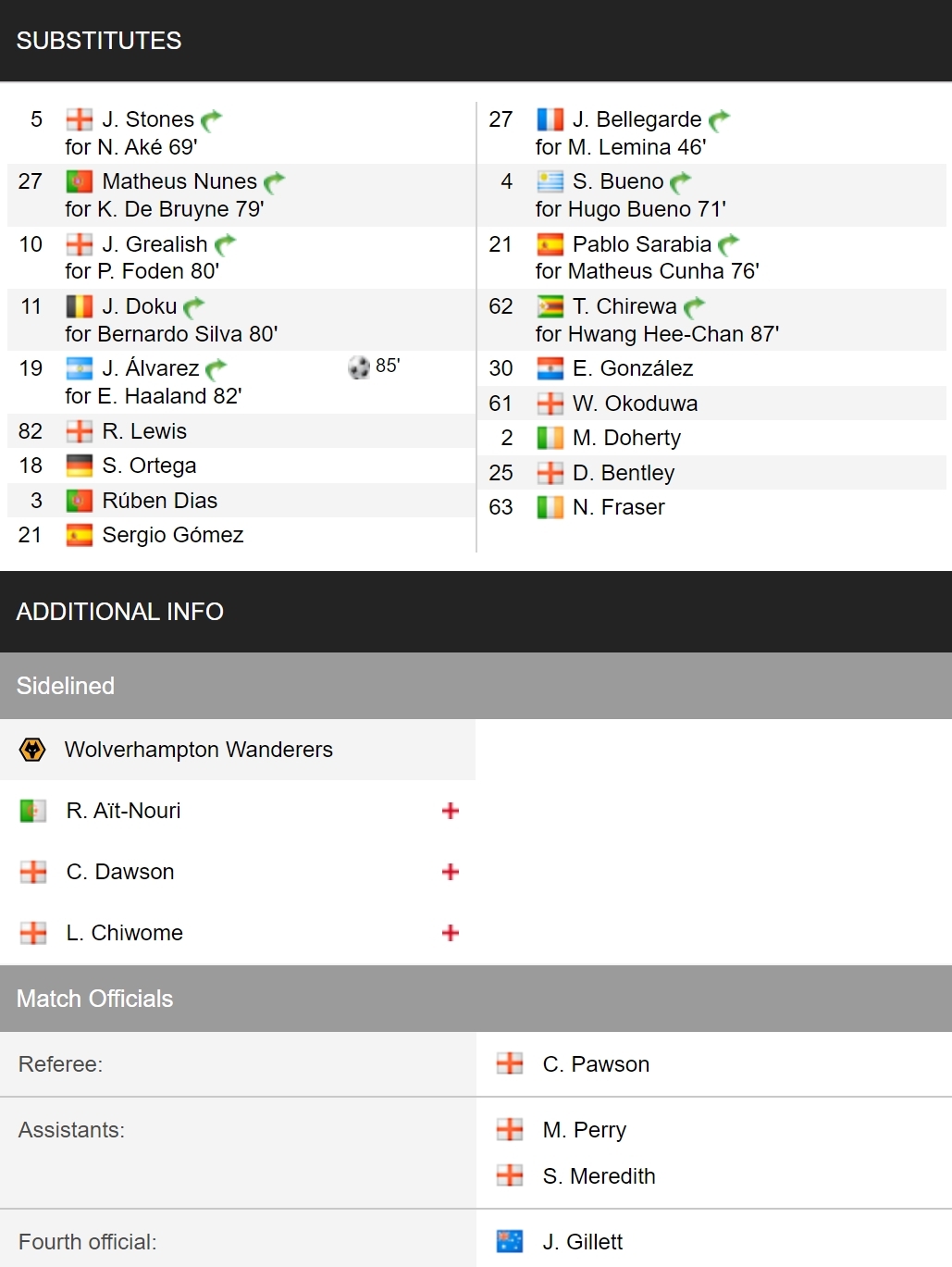Select referee C. Pawson
The width and height of the screenshot is (952, 1267).
coord(596,1064)
